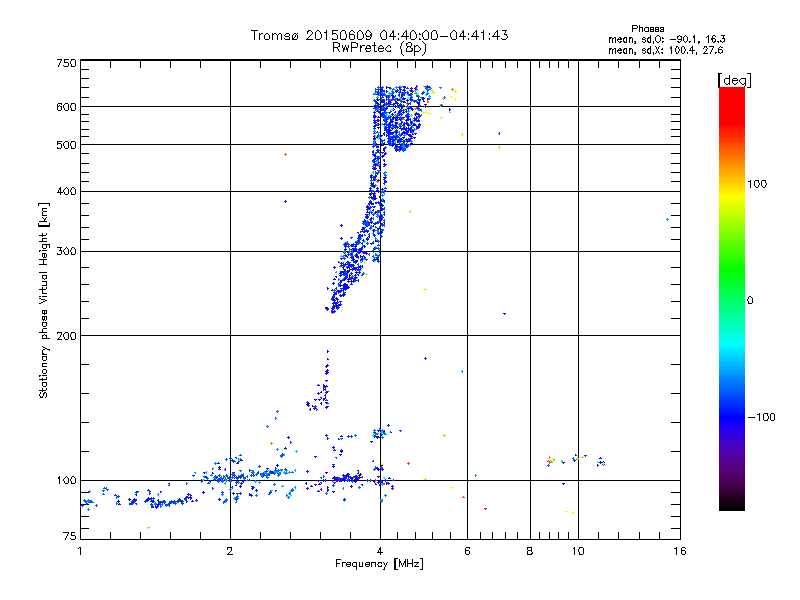The height and width of the screenshot is (600, 800).
Task: Click the x-axis tick label '4'
Action: [x=380, y=551]
